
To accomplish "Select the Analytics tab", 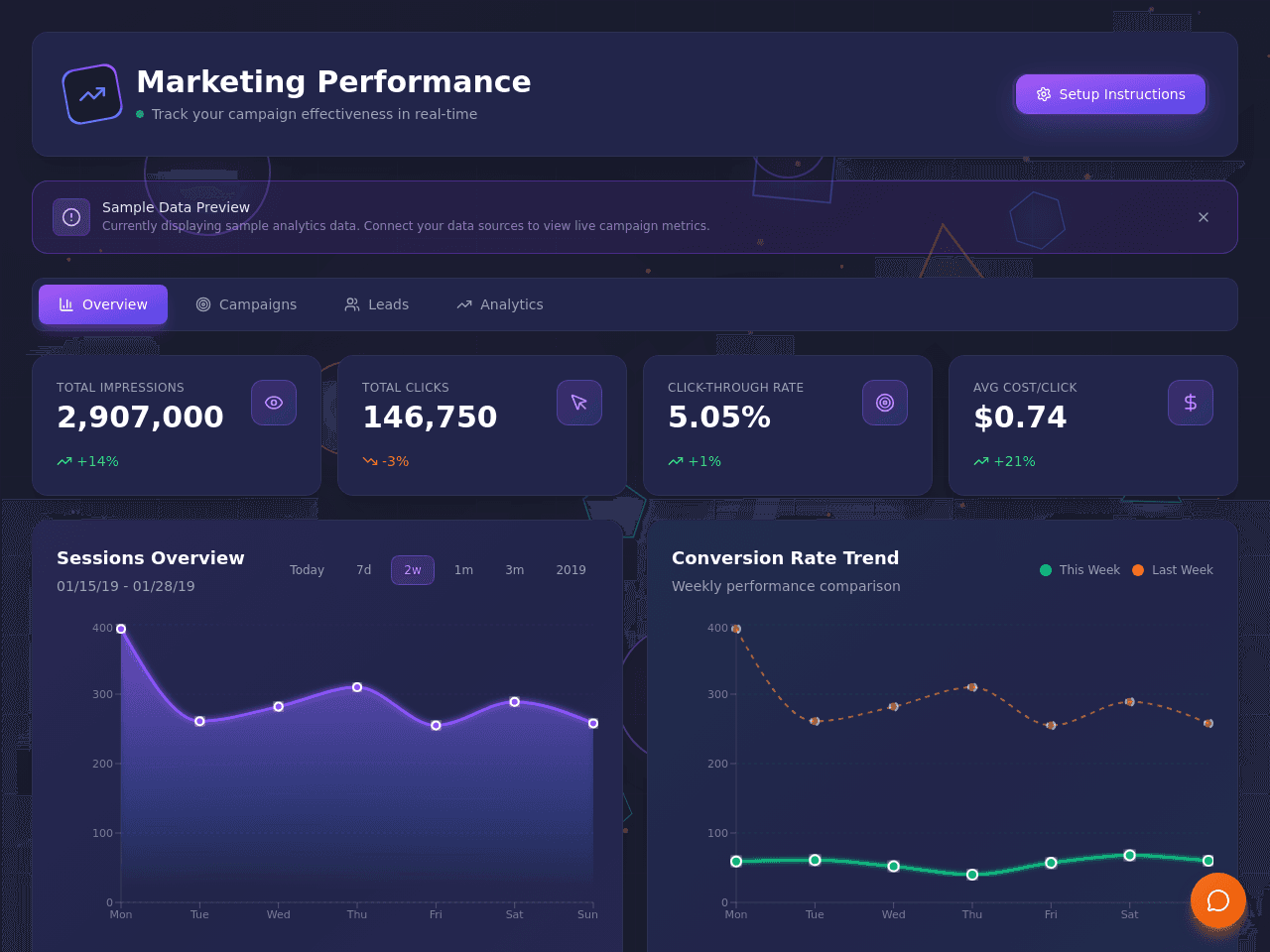I will 500,304.
